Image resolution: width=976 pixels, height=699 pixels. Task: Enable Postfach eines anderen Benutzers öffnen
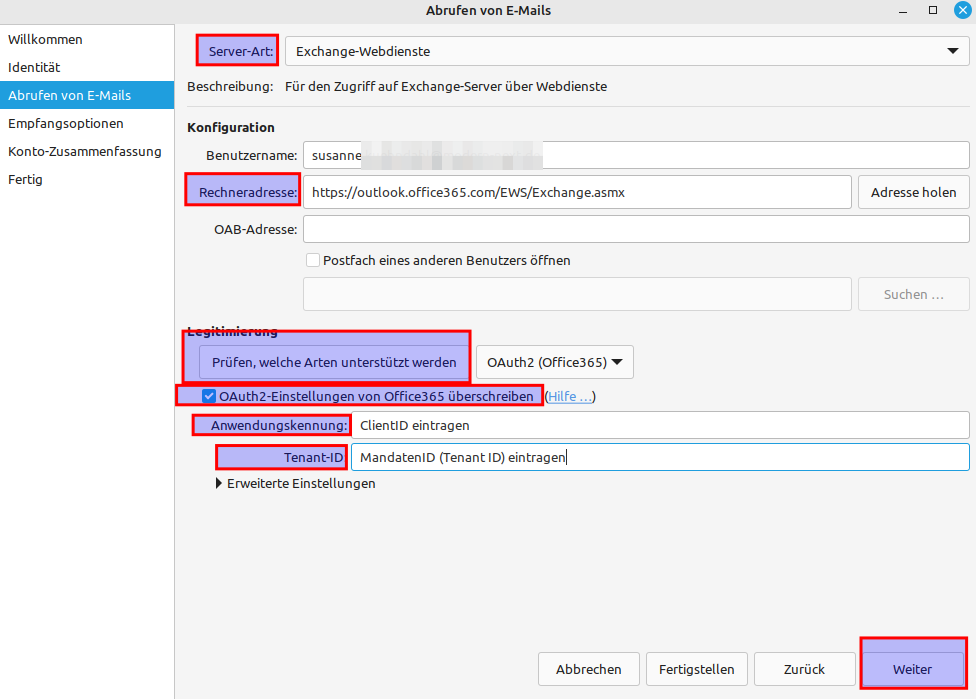coord(313,260)
